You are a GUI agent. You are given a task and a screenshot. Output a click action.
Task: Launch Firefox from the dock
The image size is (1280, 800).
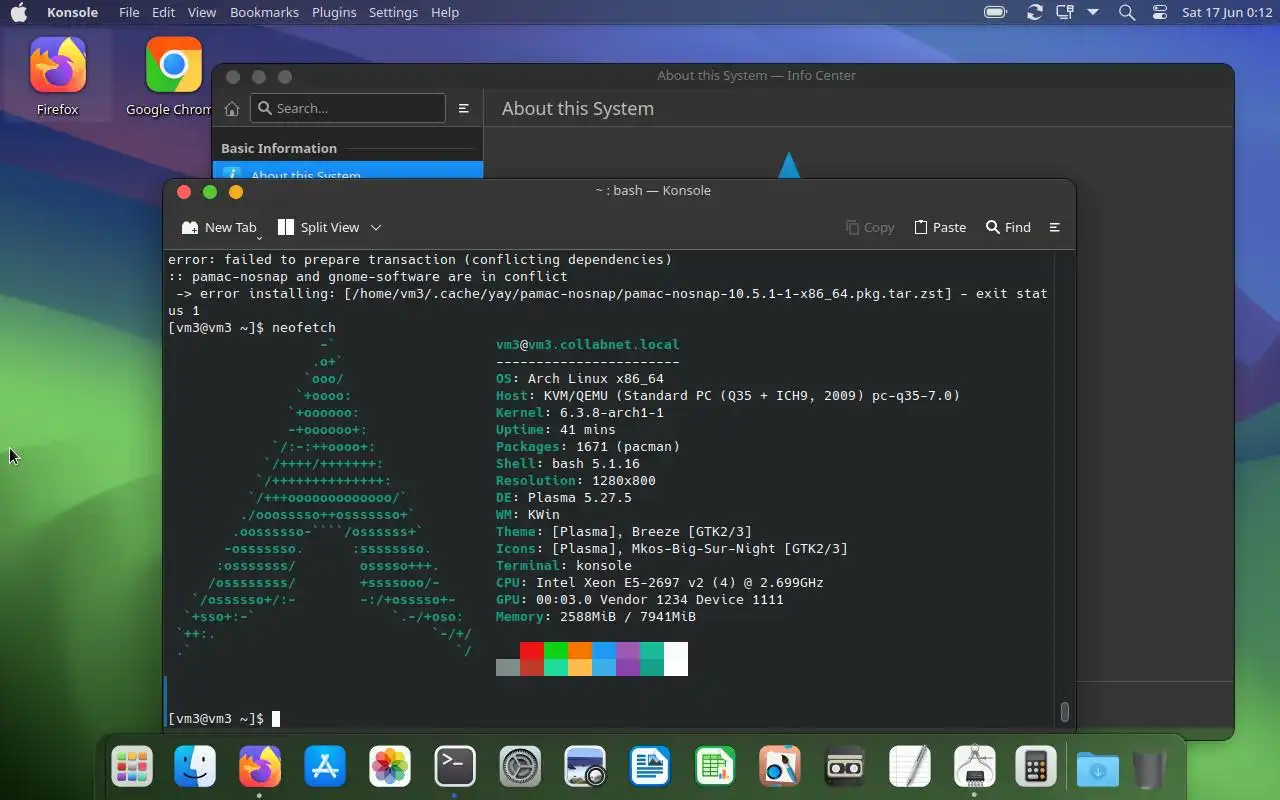(x=260, y=767)
